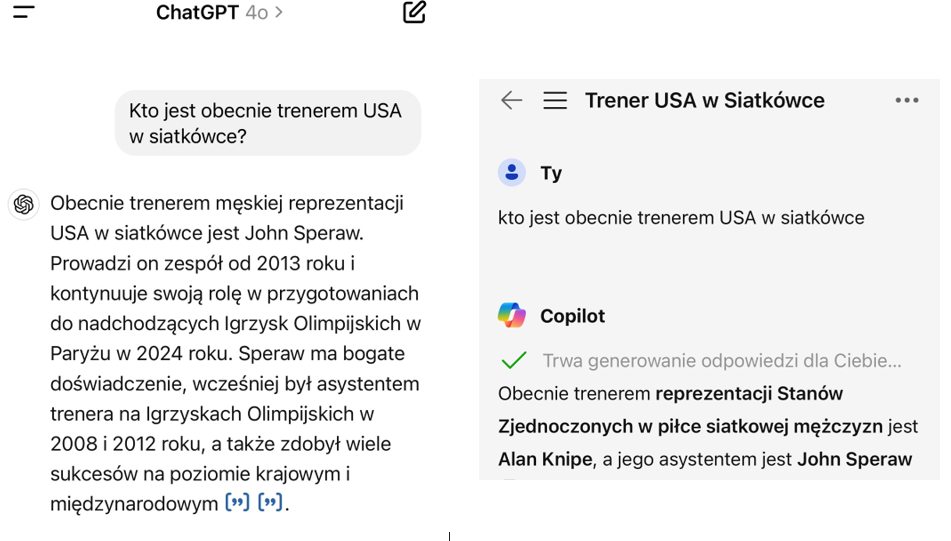The width and height of the screenshot is (951, 541).
Task: Click the Copilot user query text
Action: coord(681,218)
